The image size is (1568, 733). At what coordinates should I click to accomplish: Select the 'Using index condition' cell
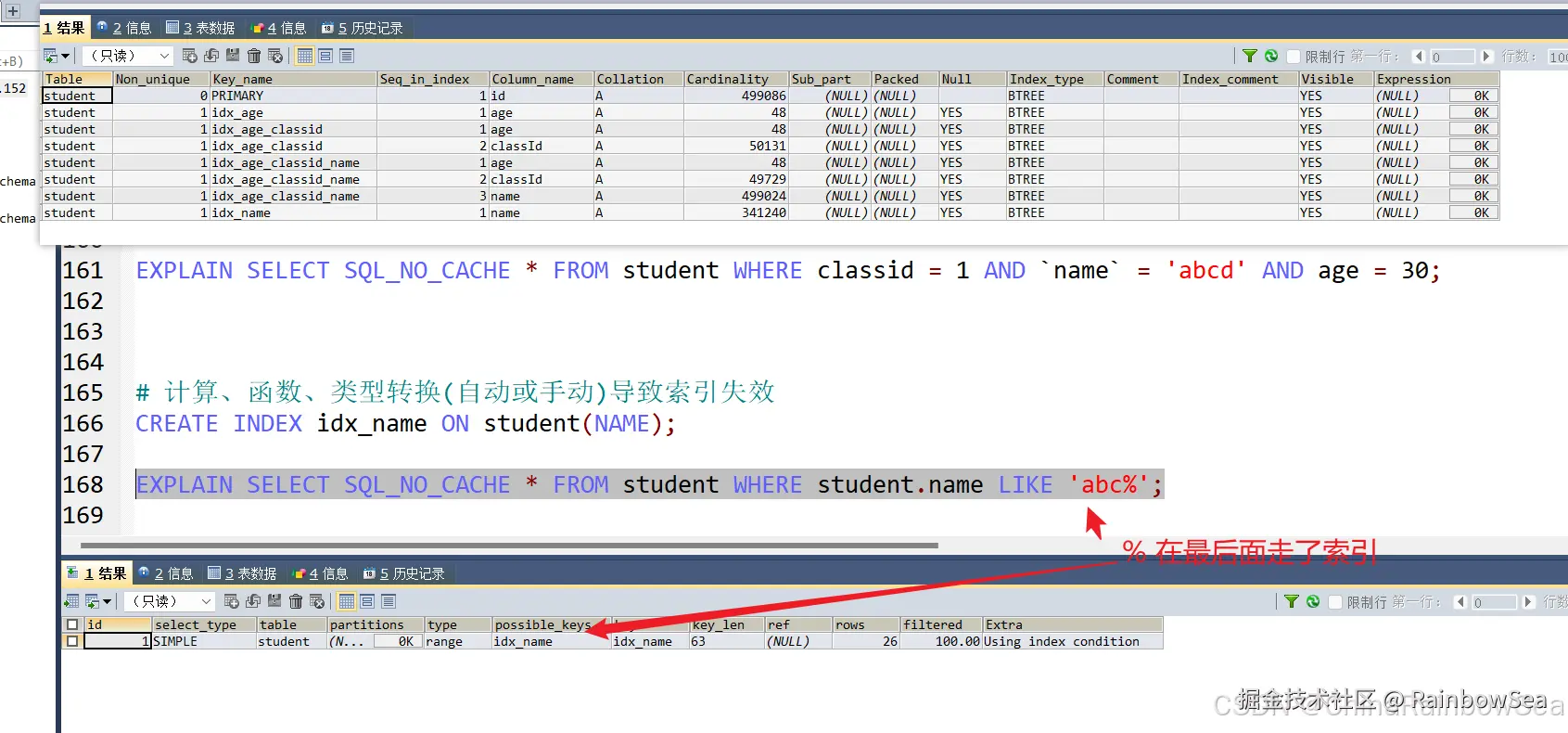(1073, 641)
